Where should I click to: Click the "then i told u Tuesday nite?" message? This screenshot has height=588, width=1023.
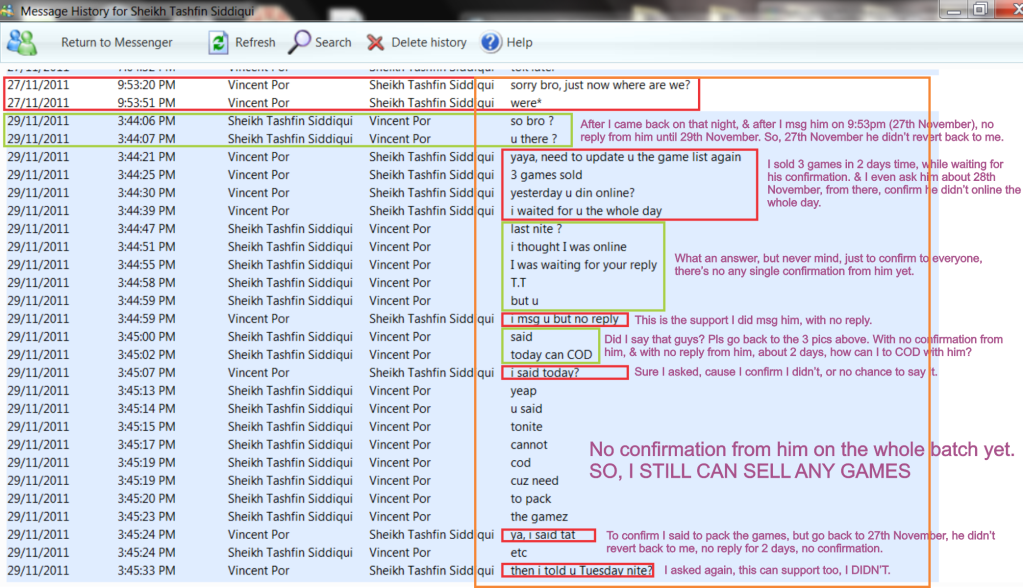[x=581, y=571]
